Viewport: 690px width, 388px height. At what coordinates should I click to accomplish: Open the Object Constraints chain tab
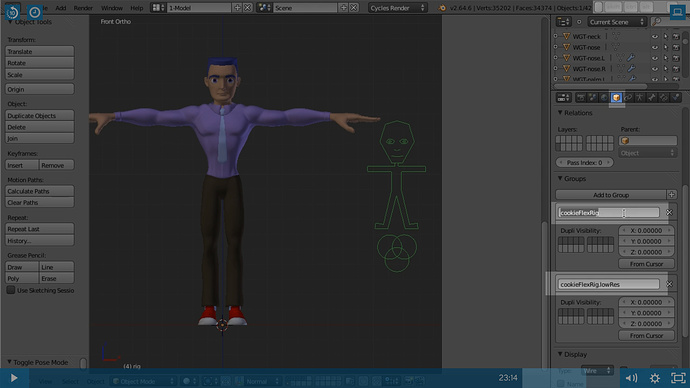click(628, 98)
